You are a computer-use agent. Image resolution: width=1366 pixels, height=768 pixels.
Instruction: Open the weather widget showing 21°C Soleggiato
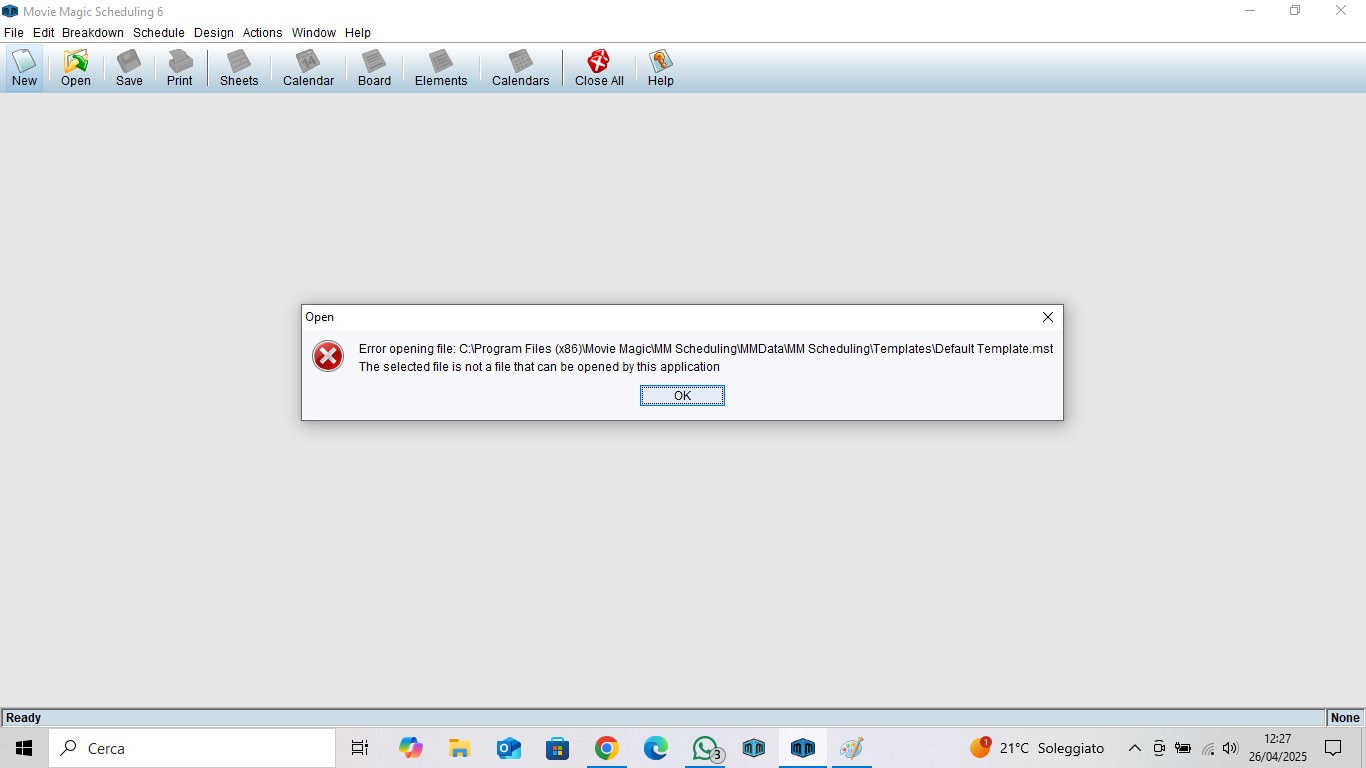pyautogui.click(x=1038, y=748)
